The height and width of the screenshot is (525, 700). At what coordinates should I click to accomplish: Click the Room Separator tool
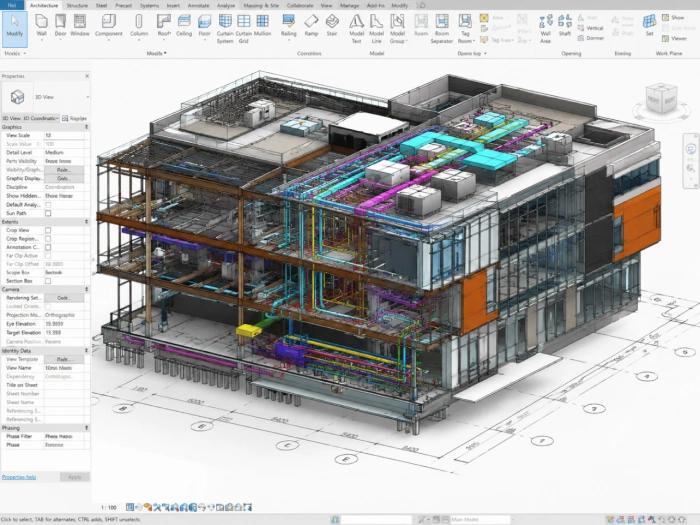point(442,29)
